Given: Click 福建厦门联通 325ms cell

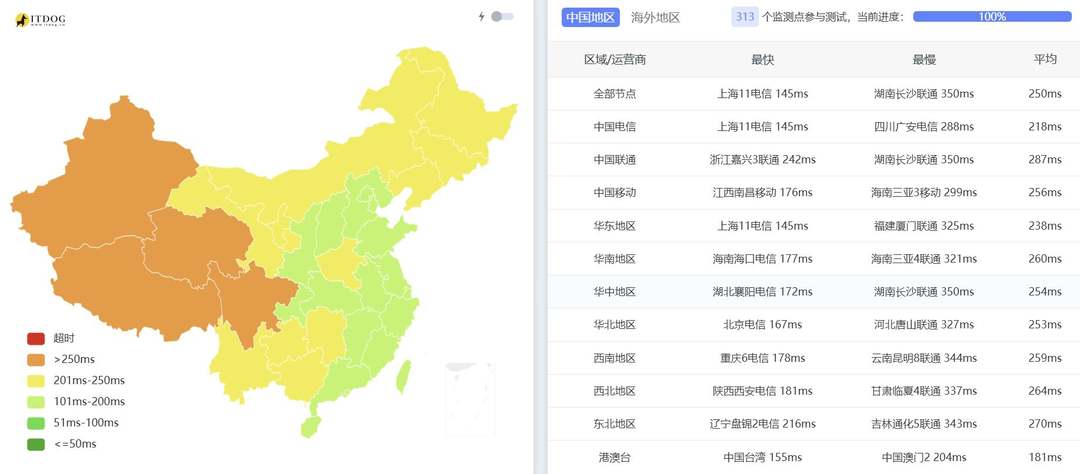Looking at the screenshot, I should click(924, 225).
